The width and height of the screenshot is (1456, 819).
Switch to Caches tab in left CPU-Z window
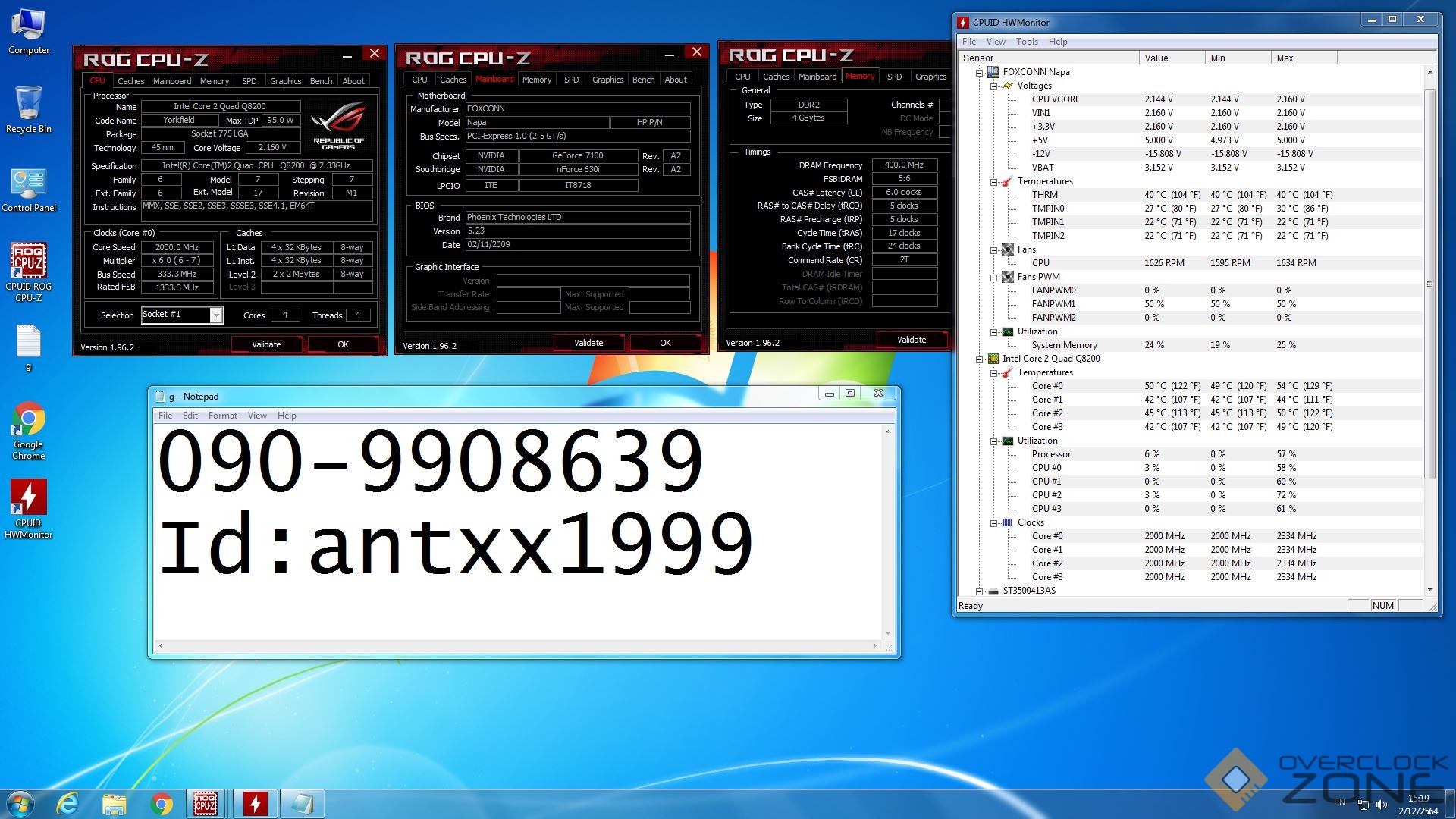click(x=130, y=81)
